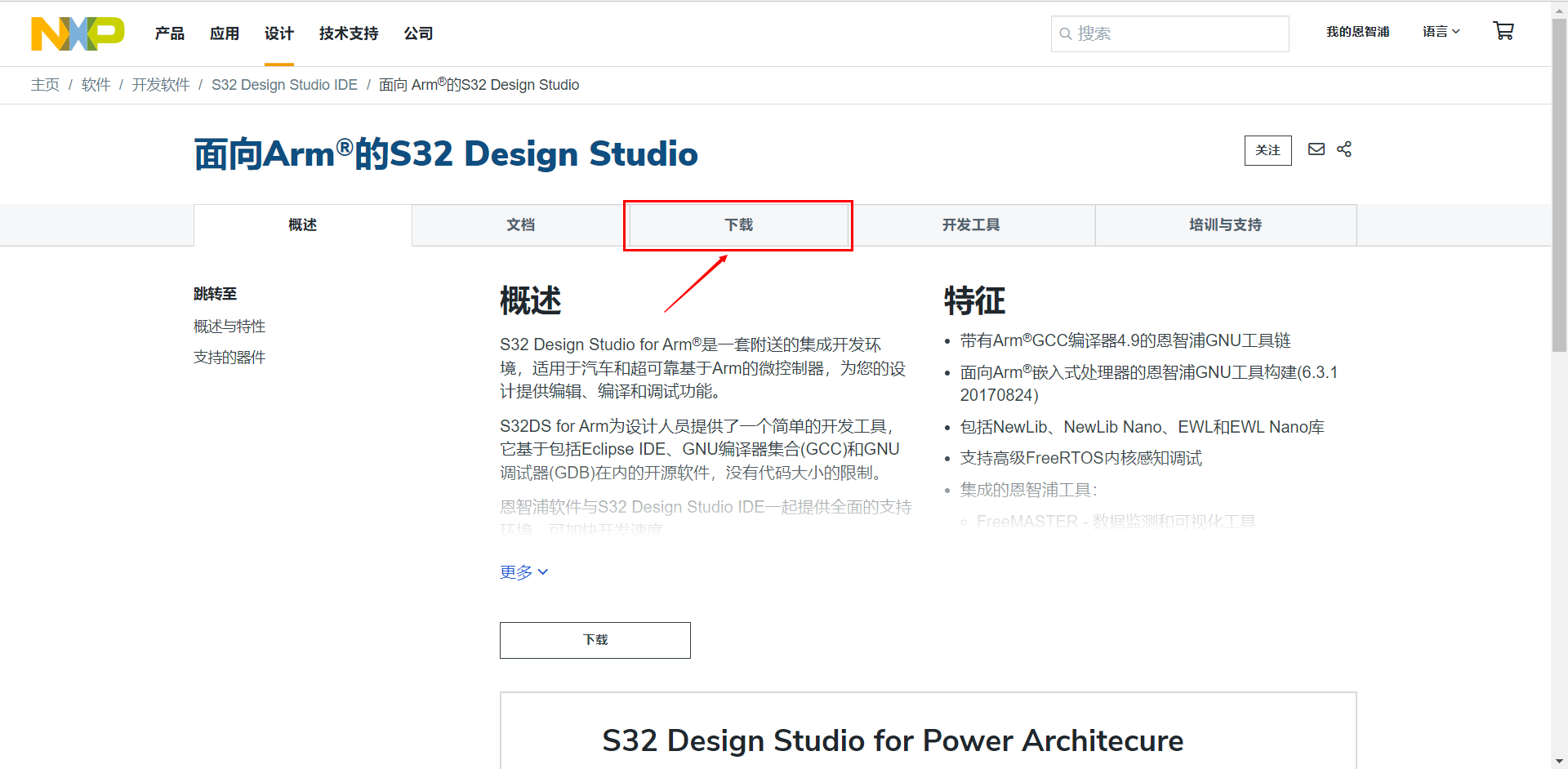The image size is (1568, 769).
Task: Open the 产品 menu
Action: 169,33
